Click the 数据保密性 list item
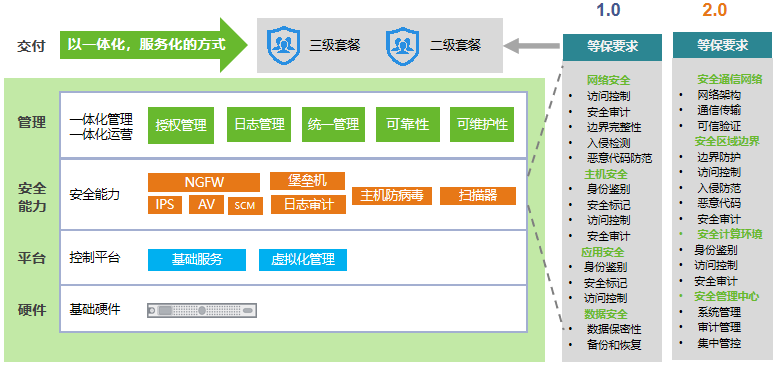 [614, 329]
